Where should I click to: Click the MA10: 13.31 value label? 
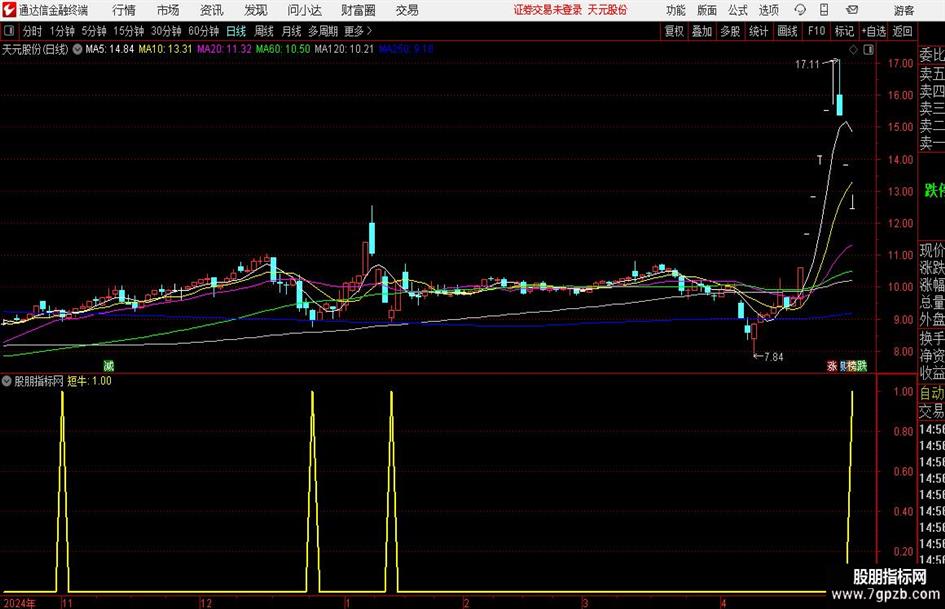click(x=165, y=49)
